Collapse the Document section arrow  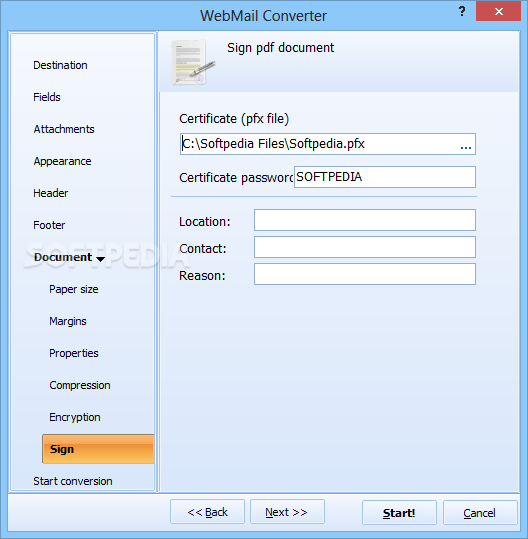pyautogui.click(x=100, y=259)
